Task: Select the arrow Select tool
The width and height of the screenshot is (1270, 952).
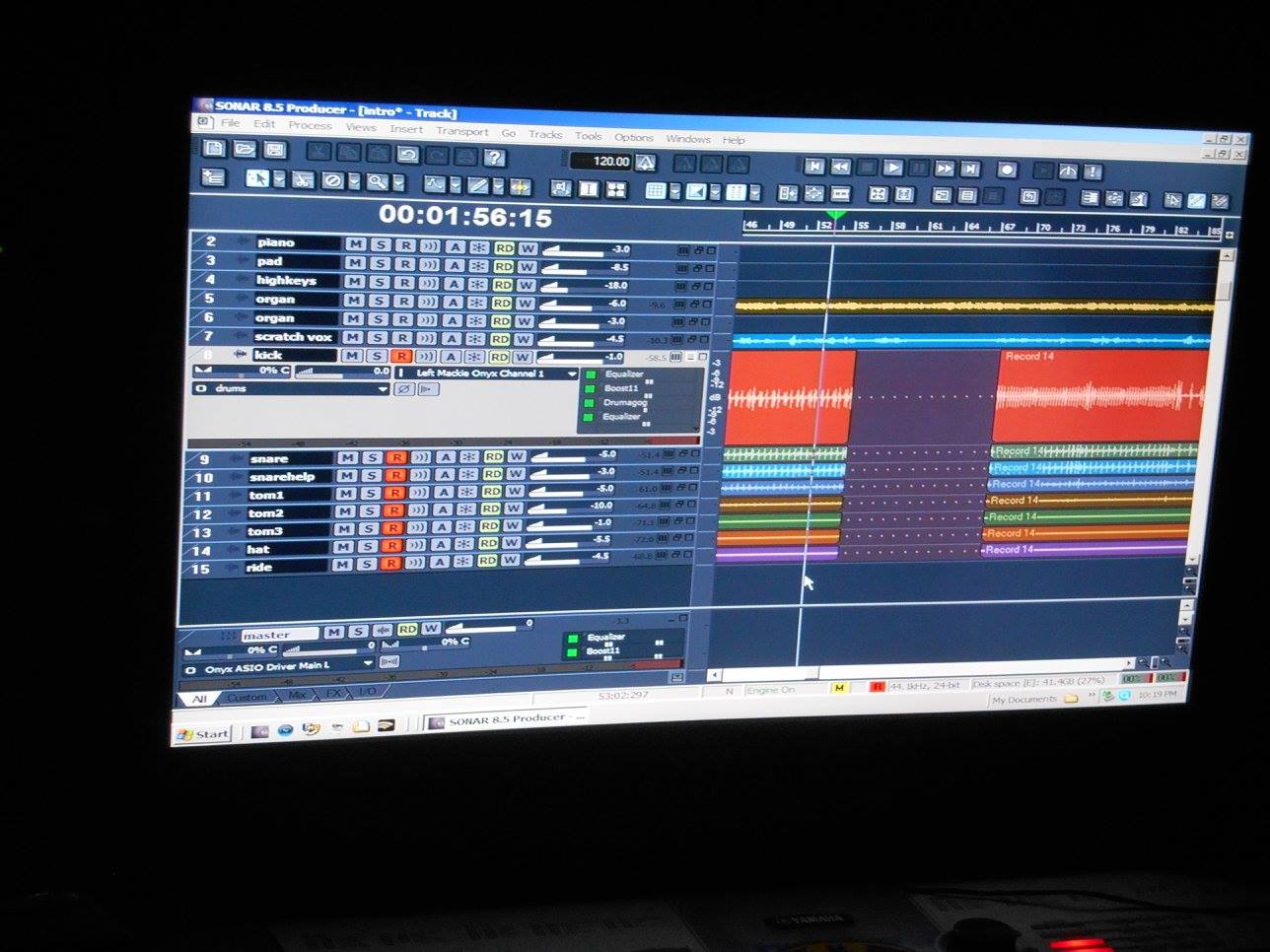Action: [257, 178]
